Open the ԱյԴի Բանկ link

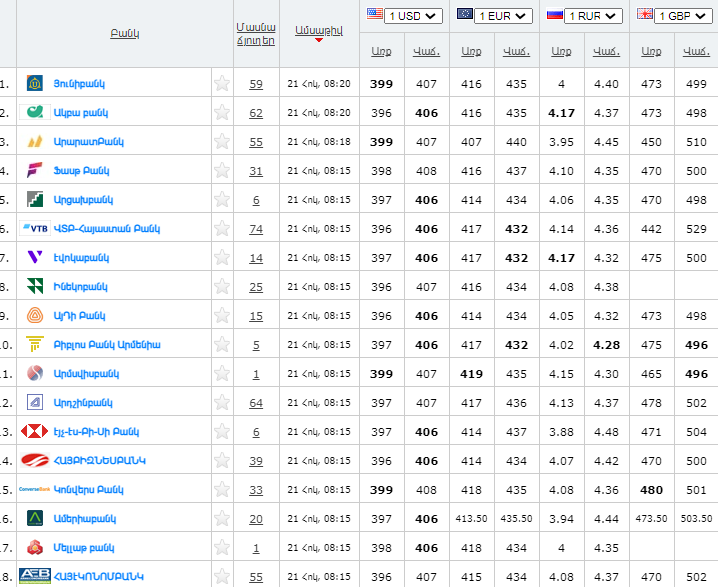point(80,316)
